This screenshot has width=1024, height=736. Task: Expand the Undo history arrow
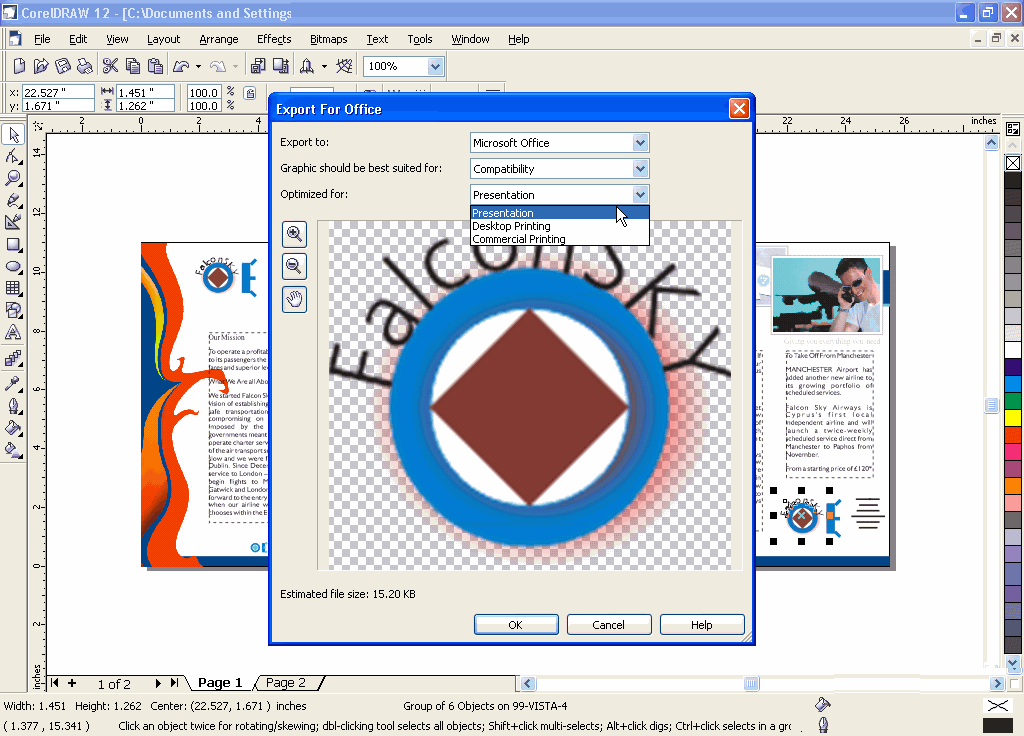[x=199, y=66]
